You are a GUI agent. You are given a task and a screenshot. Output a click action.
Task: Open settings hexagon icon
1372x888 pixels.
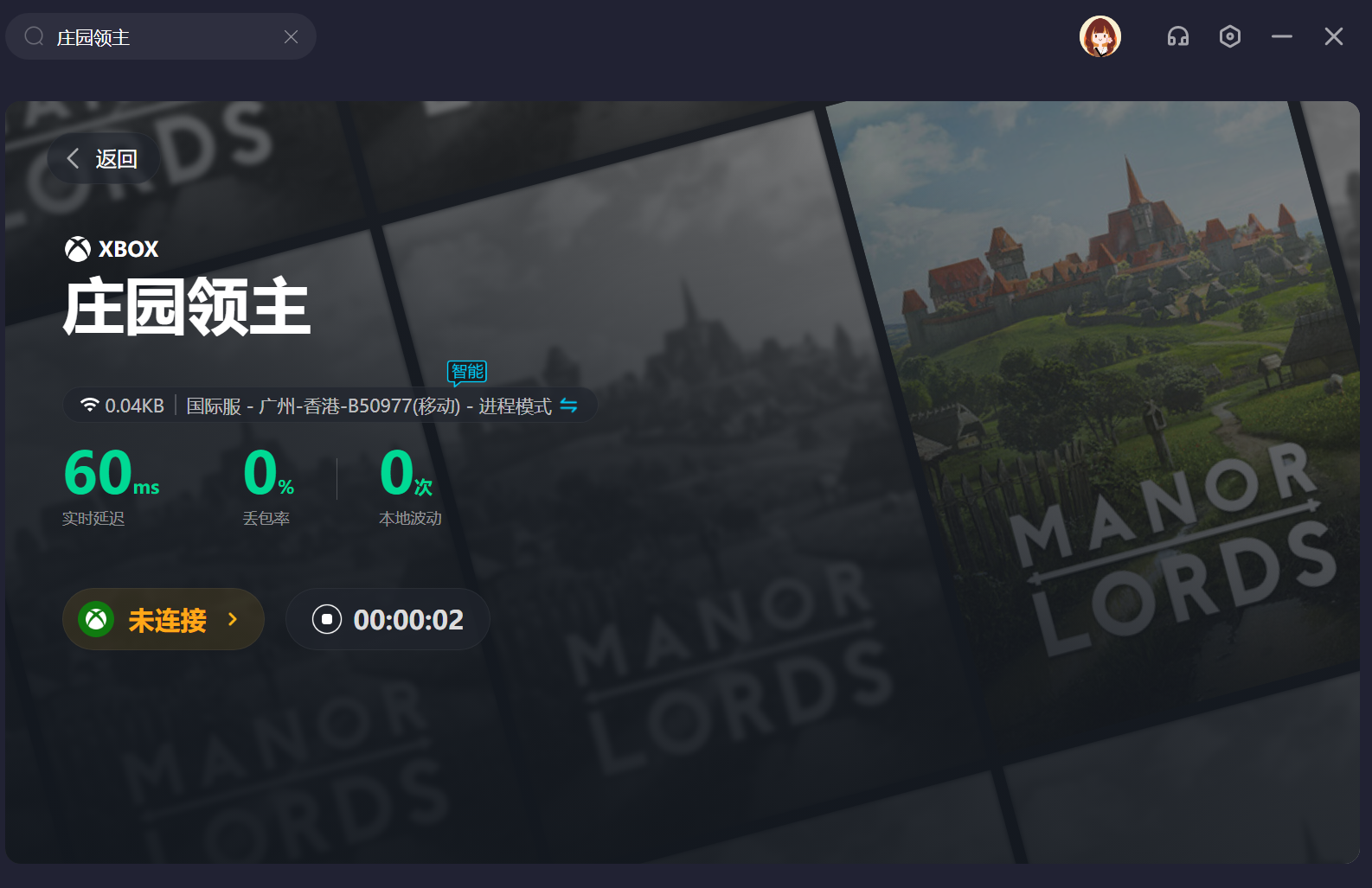pos(1230,36)
